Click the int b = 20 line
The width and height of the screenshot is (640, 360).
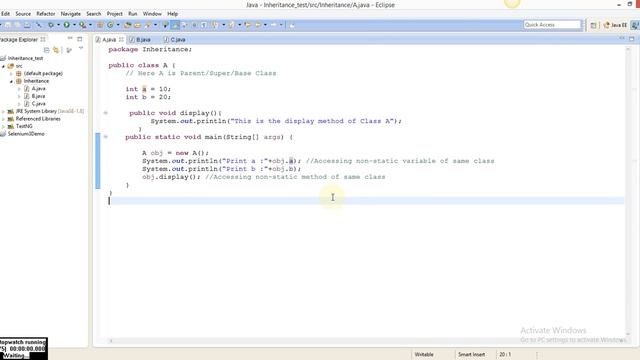148,97
